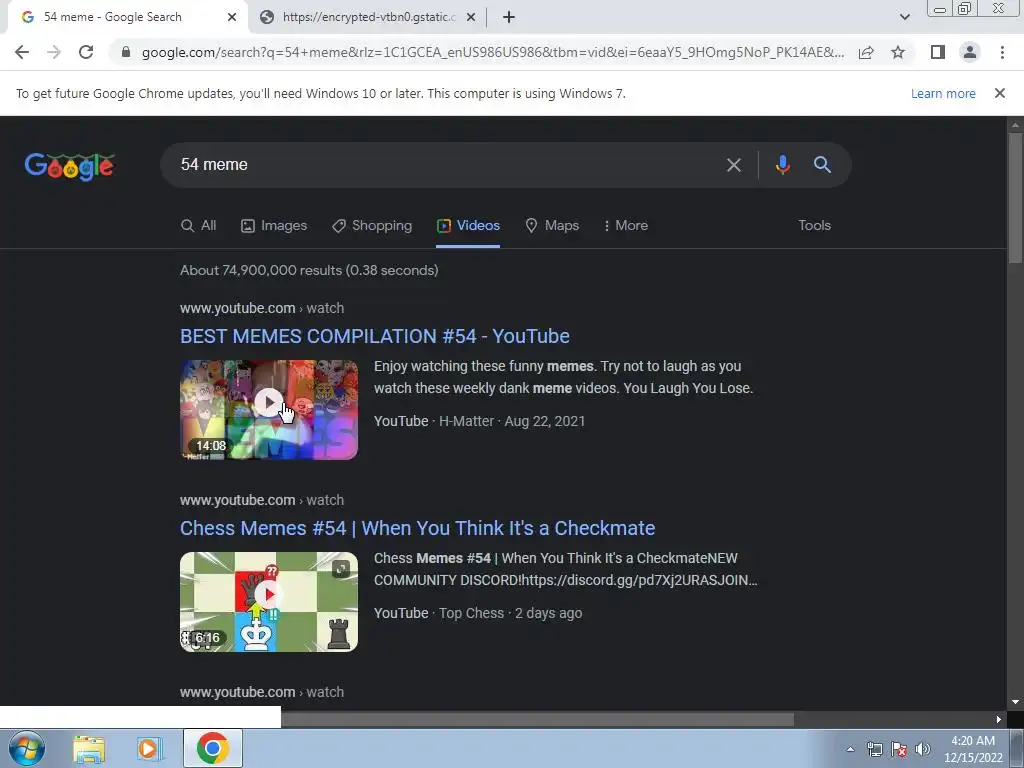Select the Videos tab
This screenshot has height=768, width=1024.
[468, 225]
